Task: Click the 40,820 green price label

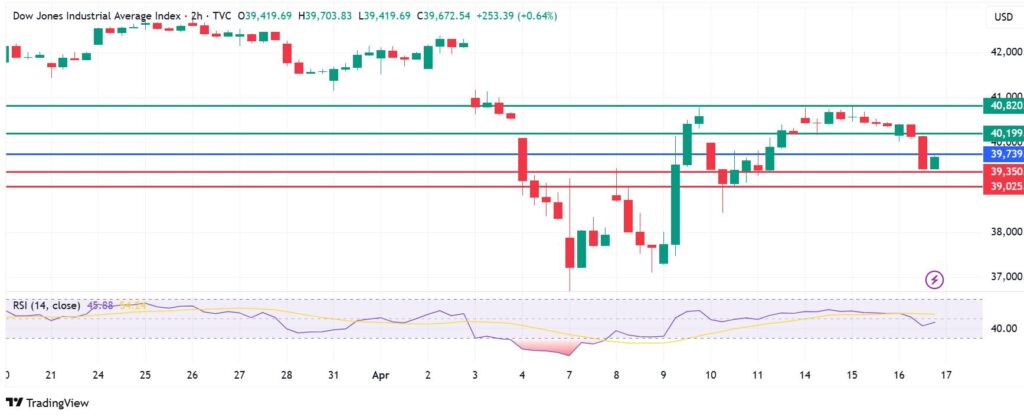Action: [1003, 105]
